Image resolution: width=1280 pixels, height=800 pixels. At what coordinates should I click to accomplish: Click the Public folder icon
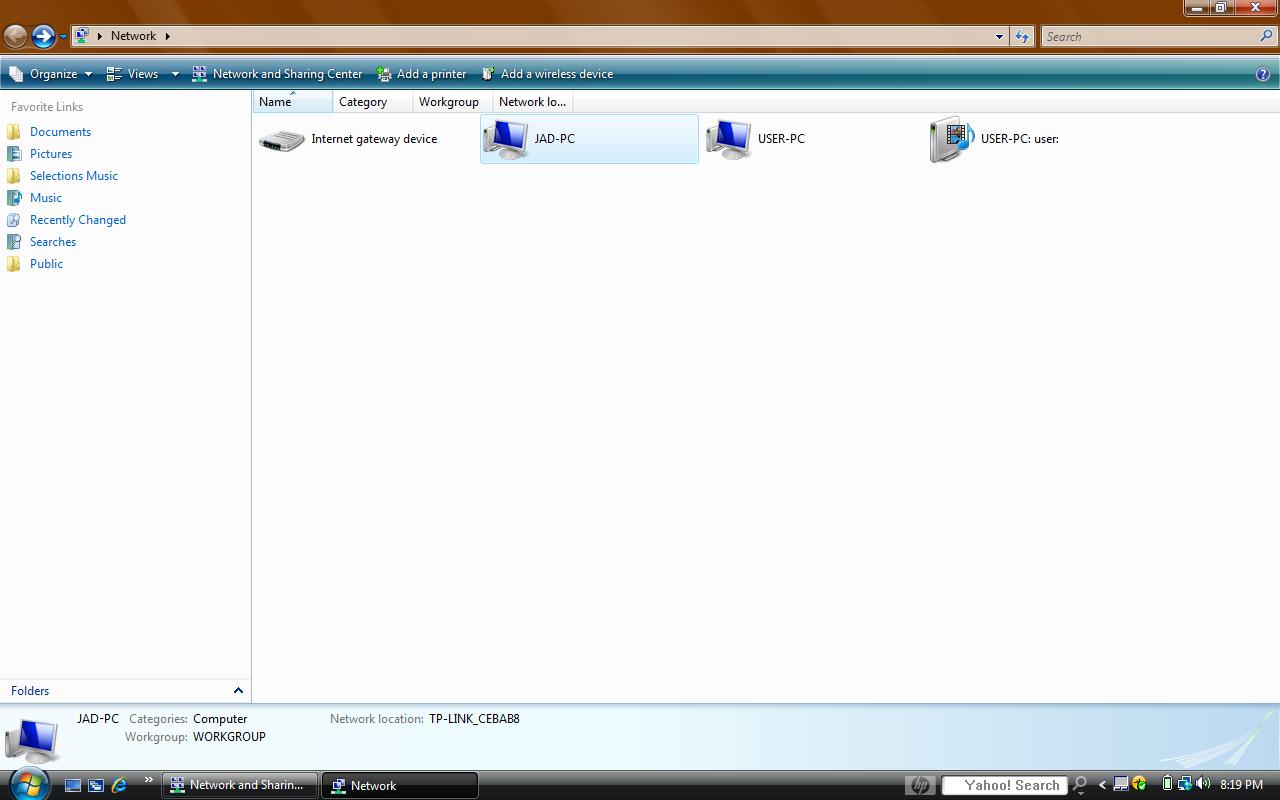pyautogui.click(x=14, y=264)
